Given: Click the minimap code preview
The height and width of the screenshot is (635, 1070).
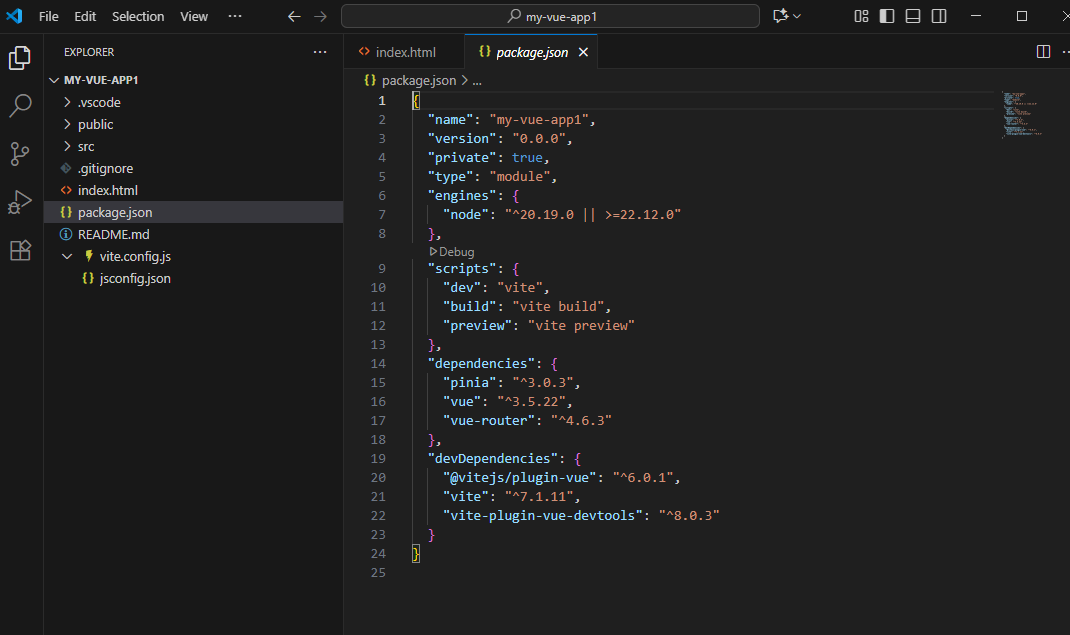Looking at the screenshot, I should click(x=1022, y=114).
